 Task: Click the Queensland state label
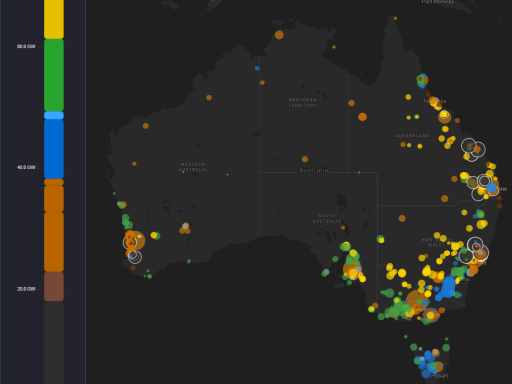point(412,136)
